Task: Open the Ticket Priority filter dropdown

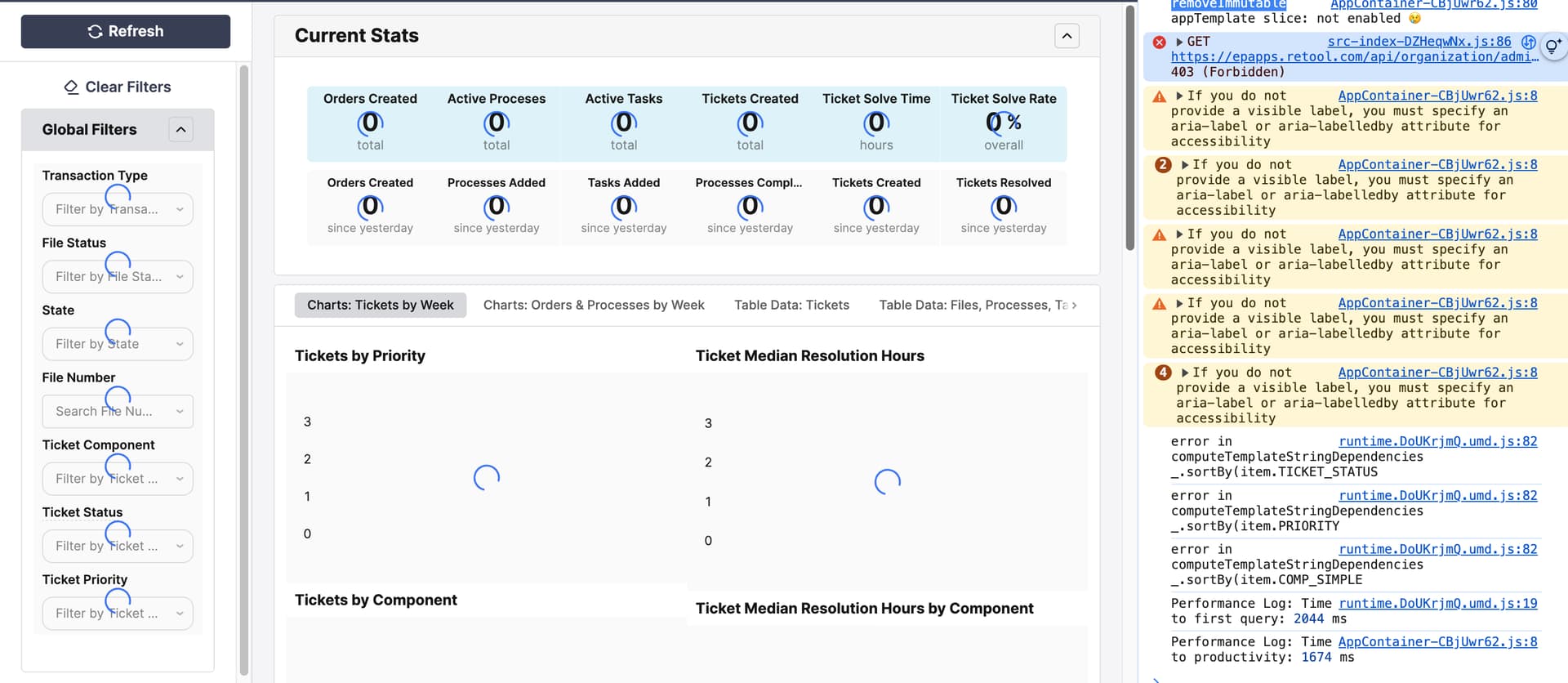Action: point(118,614)
